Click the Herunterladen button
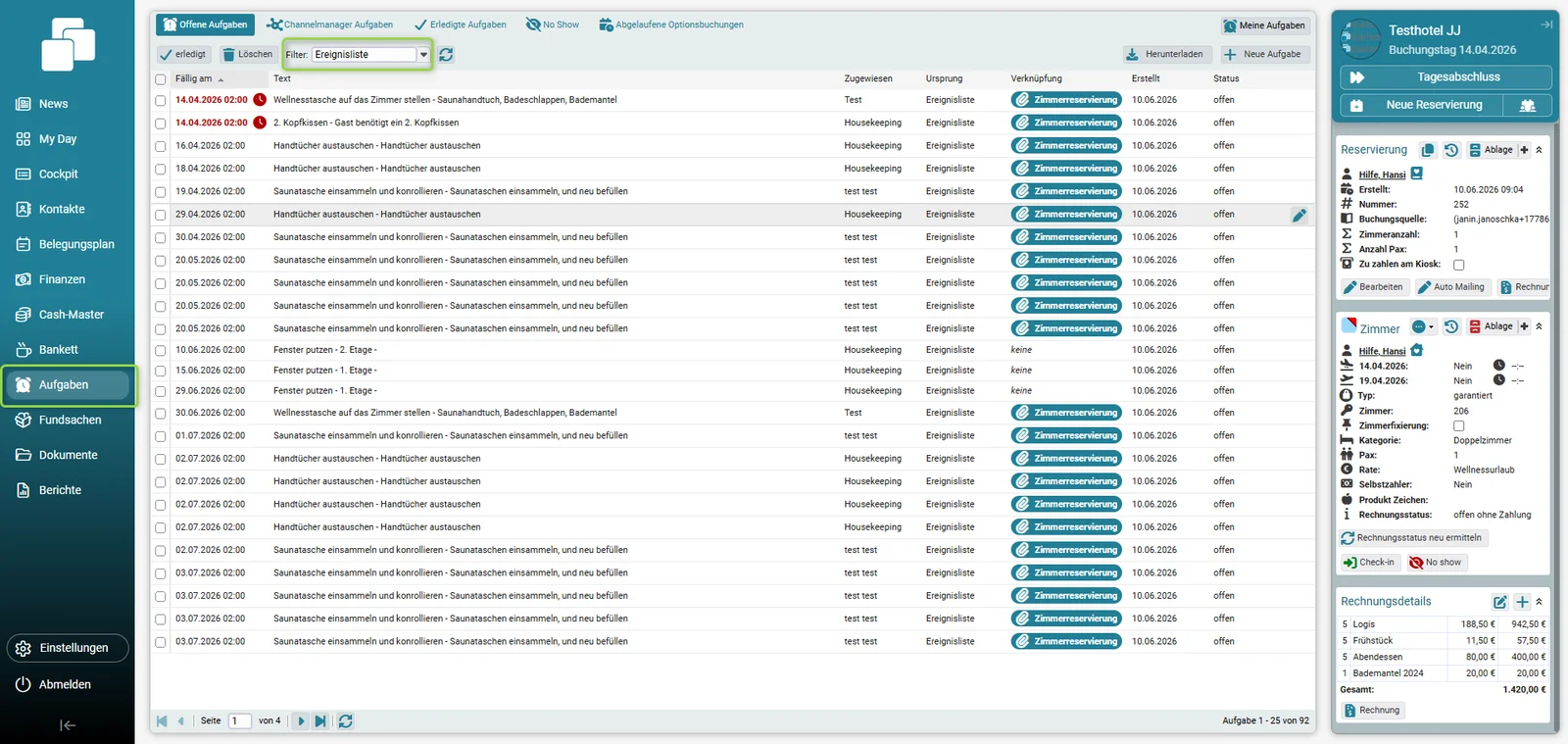The image size is (1568, 744). [1165, 55]
